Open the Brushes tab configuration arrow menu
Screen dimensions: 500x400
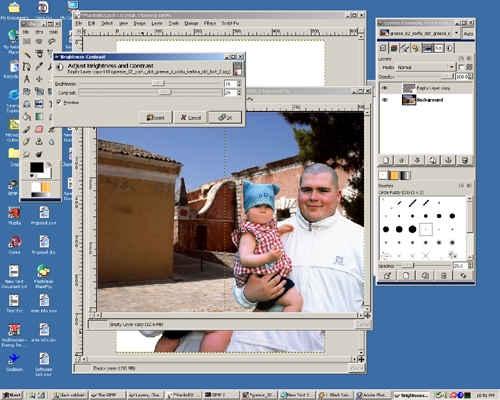point(461,185)
